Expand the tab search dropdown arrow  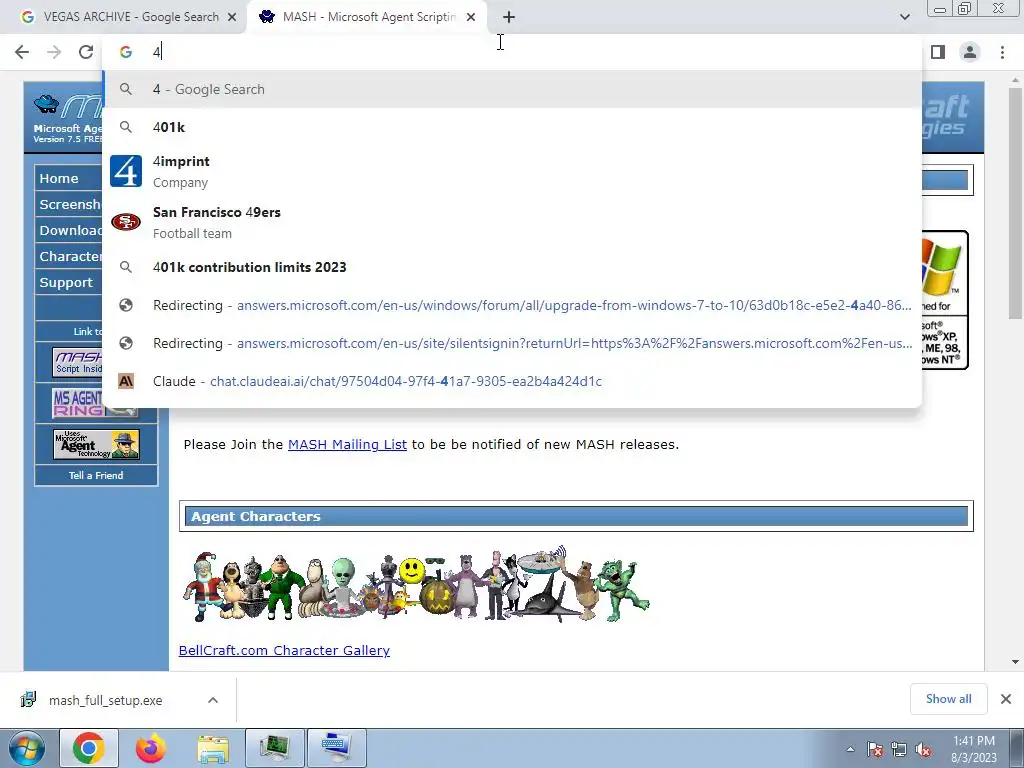pos(904,18)
